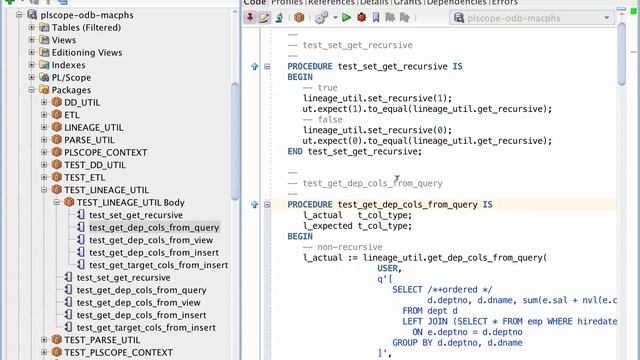Select test_get_dep_cols_from_view under the Body node
Screen dimensions: 640x360
[x=151, y=240]
